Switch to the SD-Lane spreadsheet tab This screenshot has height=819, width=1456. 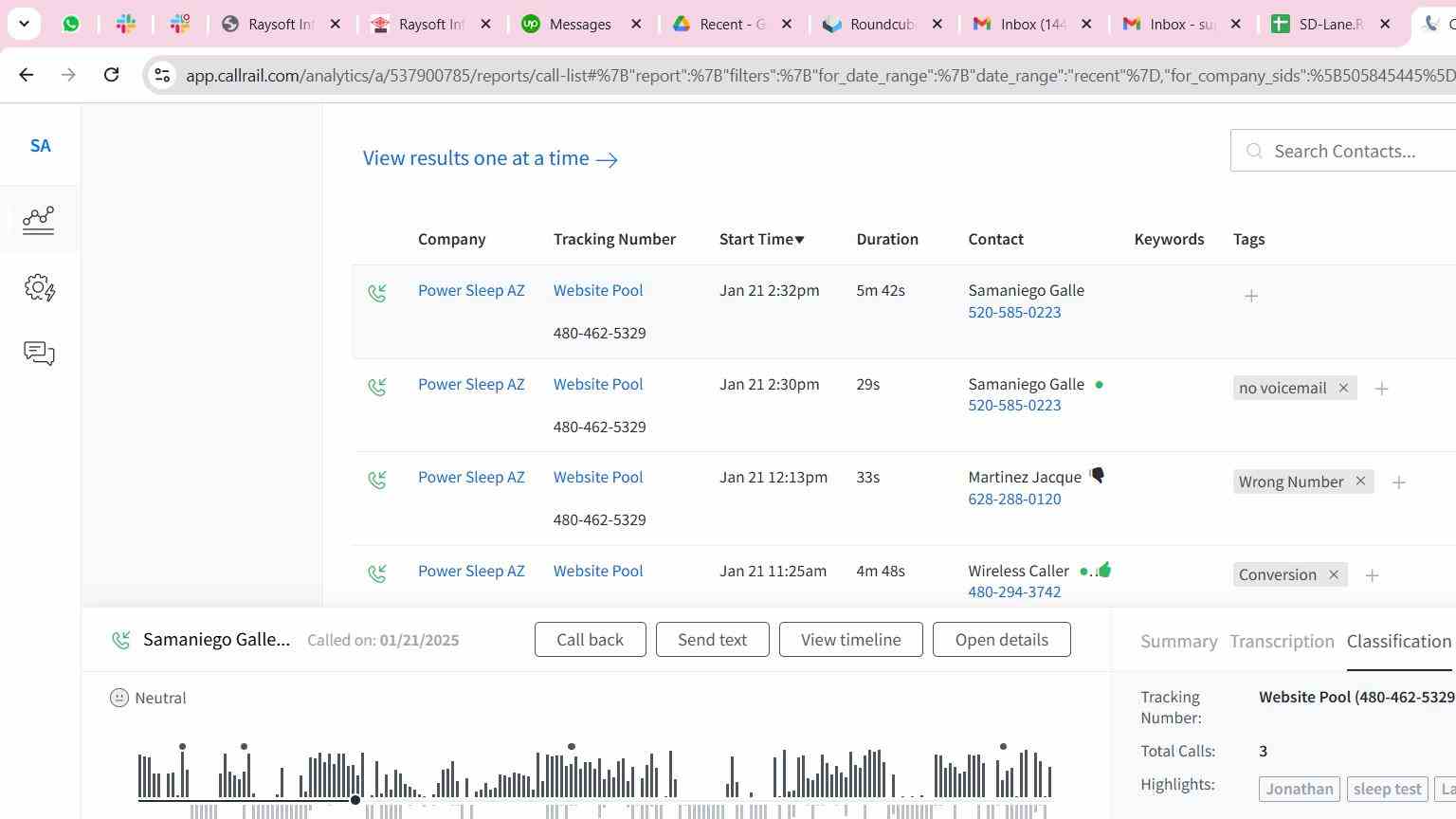pos(1318,24)
